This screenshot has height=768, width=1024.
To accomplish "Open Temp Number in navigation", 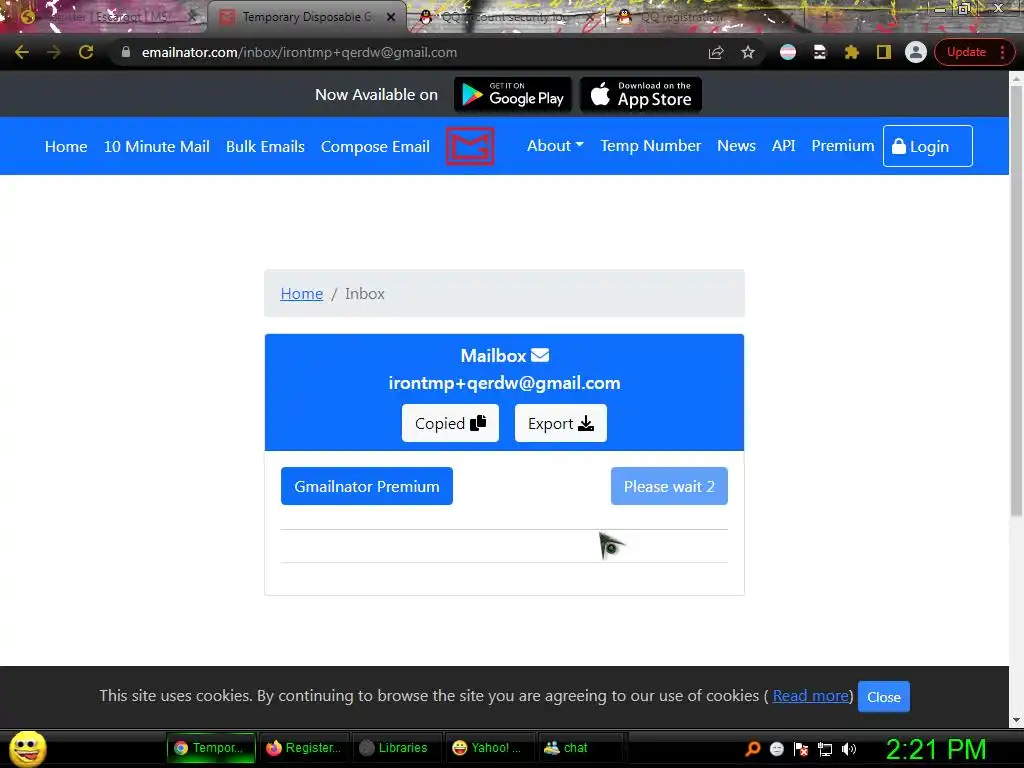I will click(650, 146).
